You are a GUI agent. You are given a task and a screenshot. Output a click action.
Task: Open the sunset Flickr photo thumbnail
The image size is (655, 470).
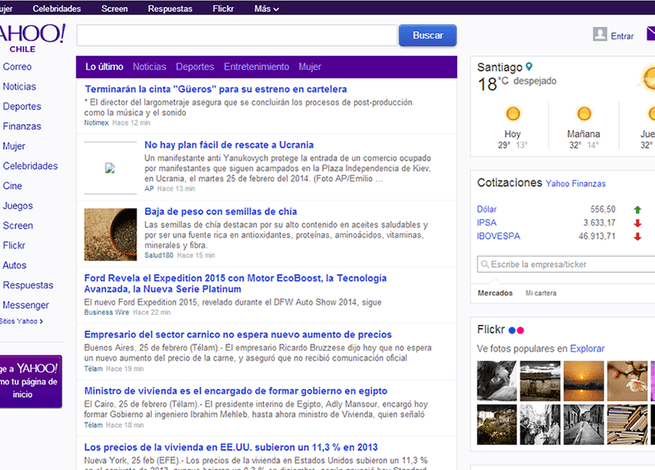click(584, 381)
